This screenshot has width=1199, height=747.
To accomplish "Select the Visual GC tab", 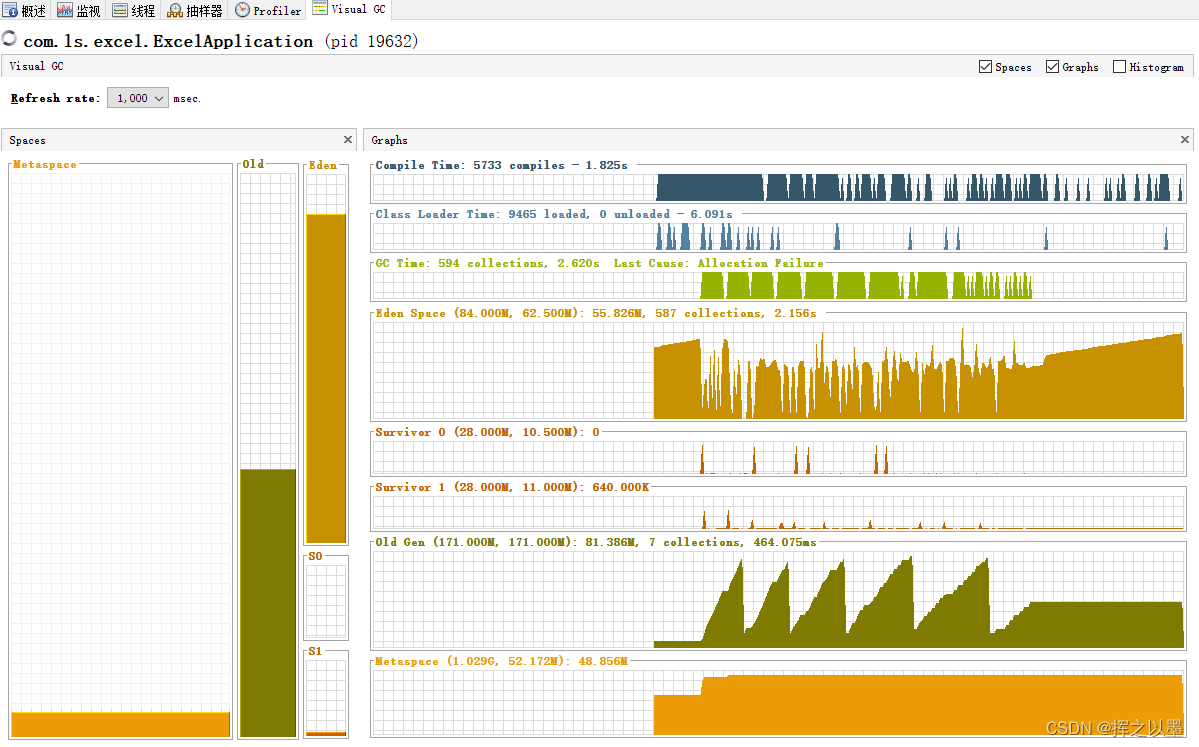I will (350, 9).
